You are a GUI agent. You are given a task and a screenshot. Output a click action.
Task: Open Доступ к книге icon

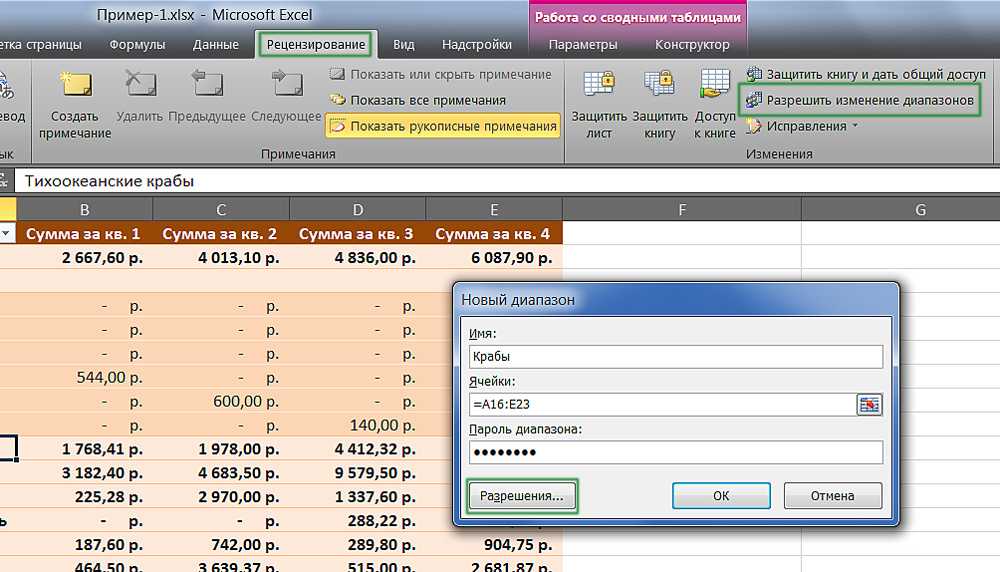click(715, 88)
